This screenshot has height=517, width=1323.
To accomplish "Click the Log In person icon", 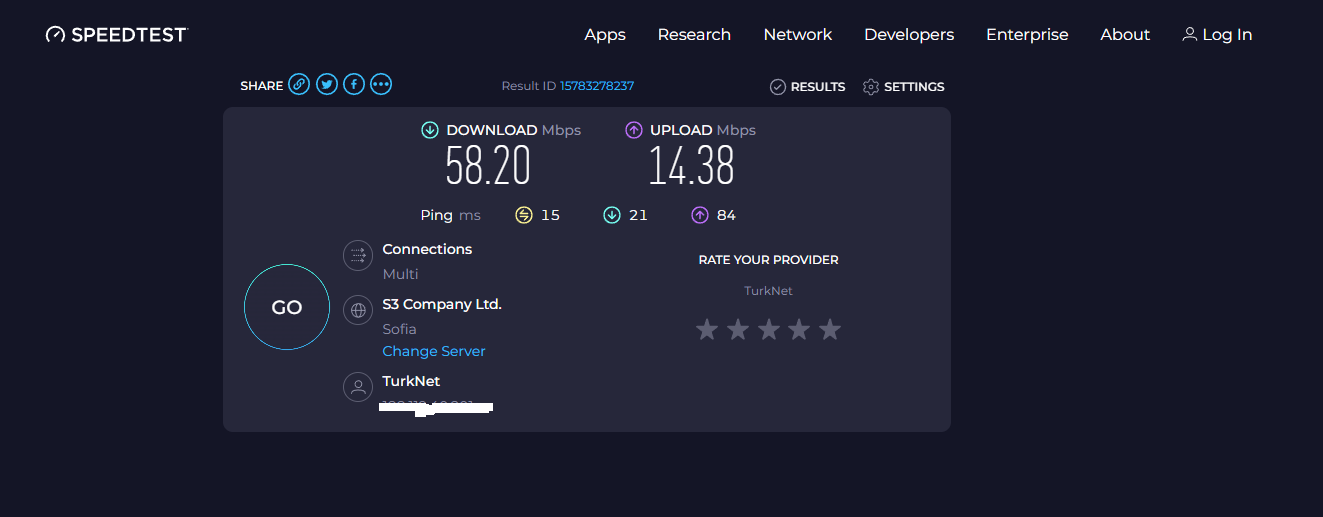I will point(1189,34).
